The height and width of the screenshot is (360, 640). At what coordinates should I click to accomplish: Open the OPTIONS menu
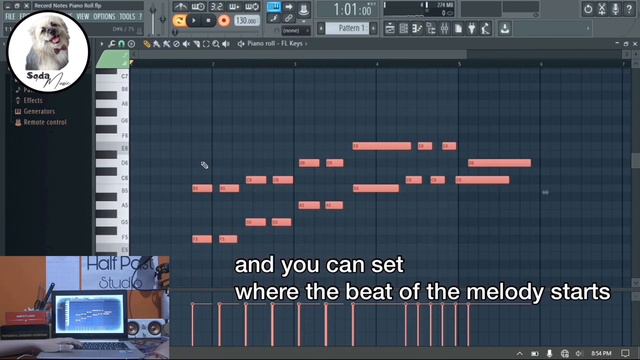coord(104,17)
